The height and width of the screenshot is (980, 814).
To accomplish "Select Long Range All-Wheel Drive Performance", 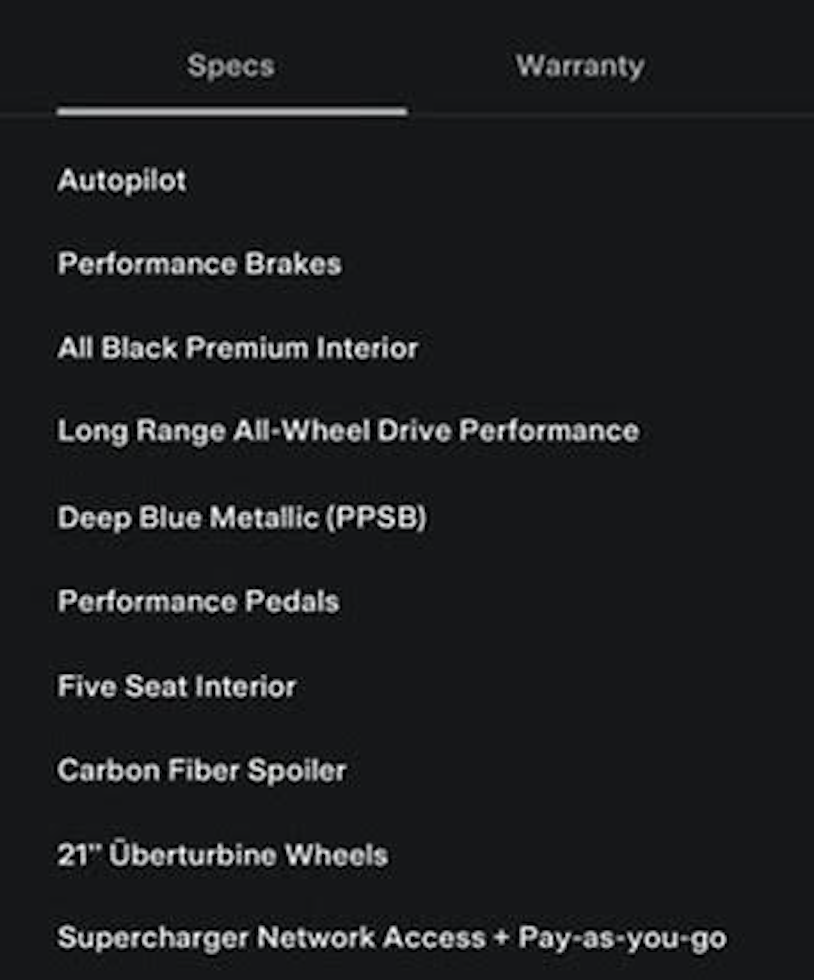I will click(348, 432).
